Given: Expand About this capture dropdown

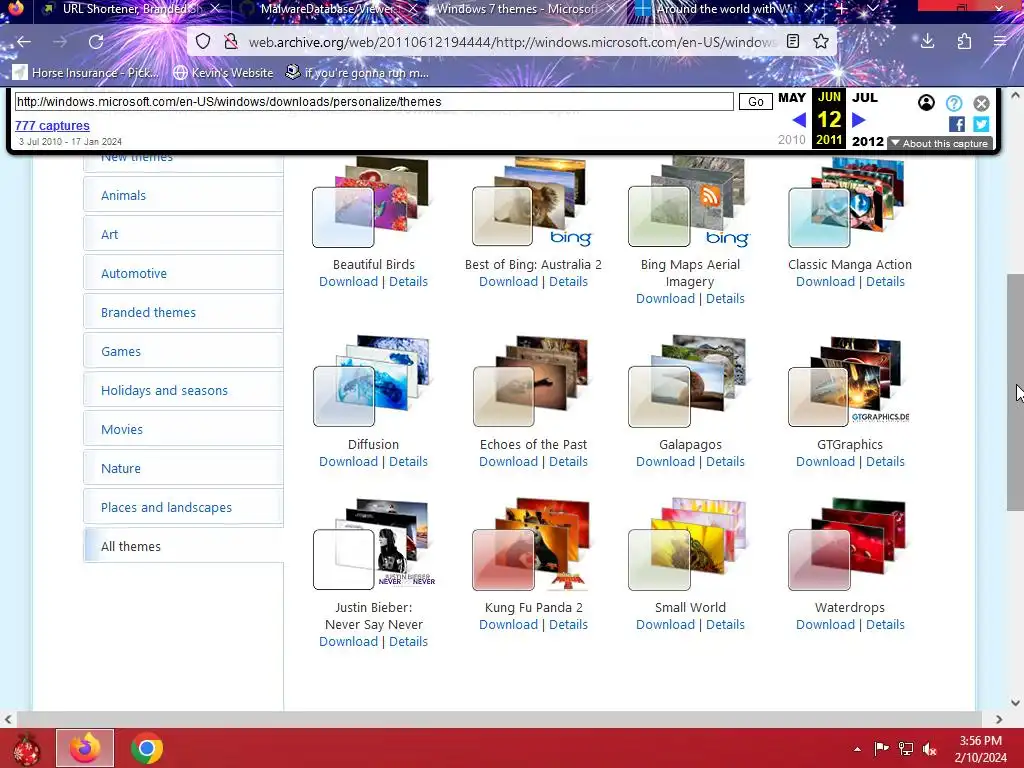Looking at the screenshot, I should pos(940,143).
